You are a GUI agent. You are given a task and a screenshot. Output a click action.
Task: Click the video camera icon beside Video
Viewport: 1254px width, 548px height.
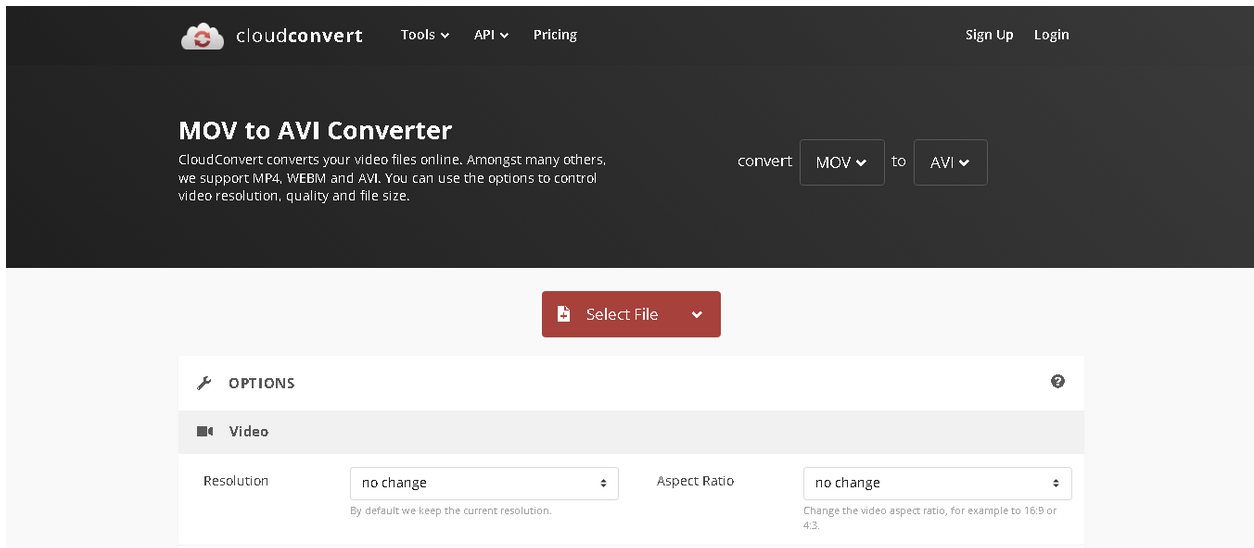coord(205,431)
